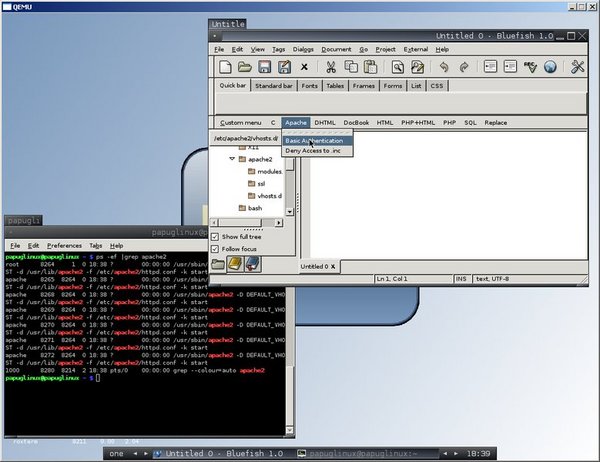Collapse the apache2 folder in tree

click(230, 159)
